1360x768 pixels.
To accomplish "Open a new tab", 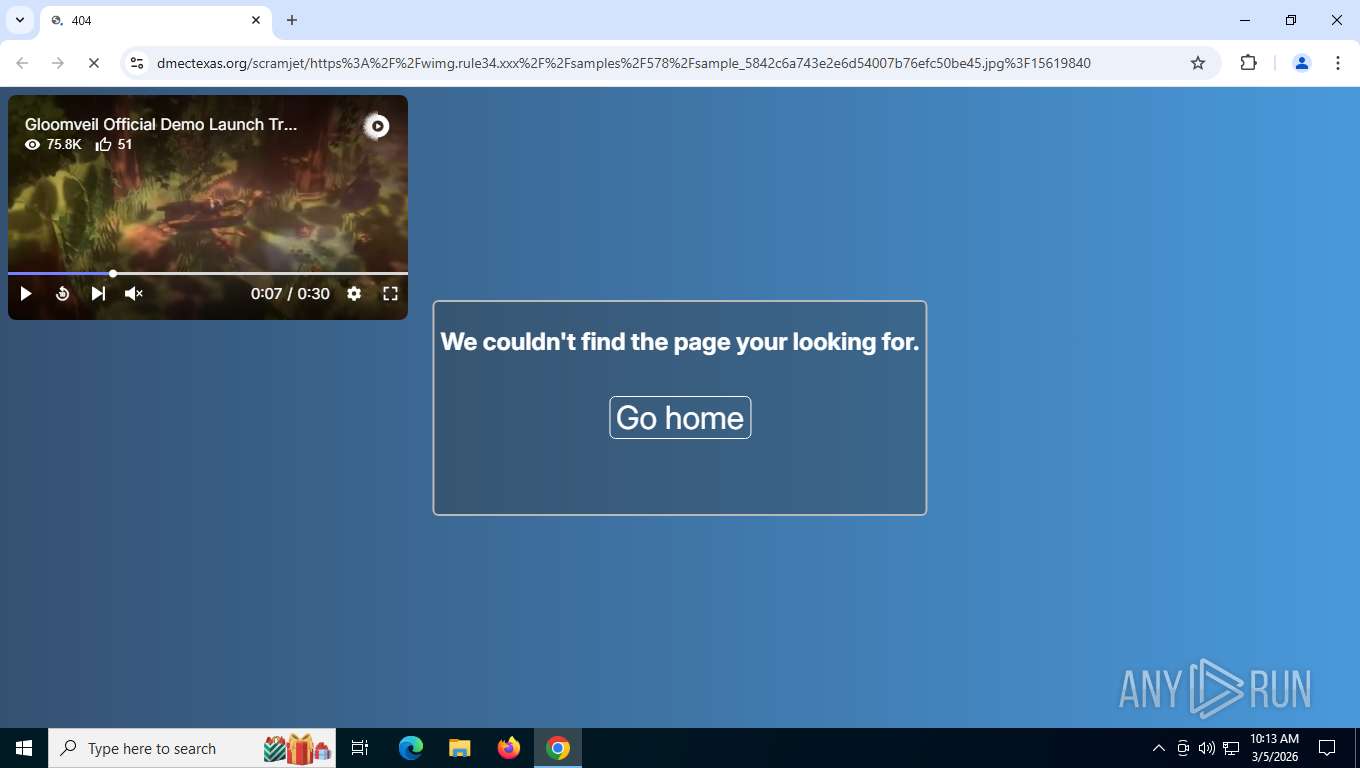I will click(x=292, y=20).
